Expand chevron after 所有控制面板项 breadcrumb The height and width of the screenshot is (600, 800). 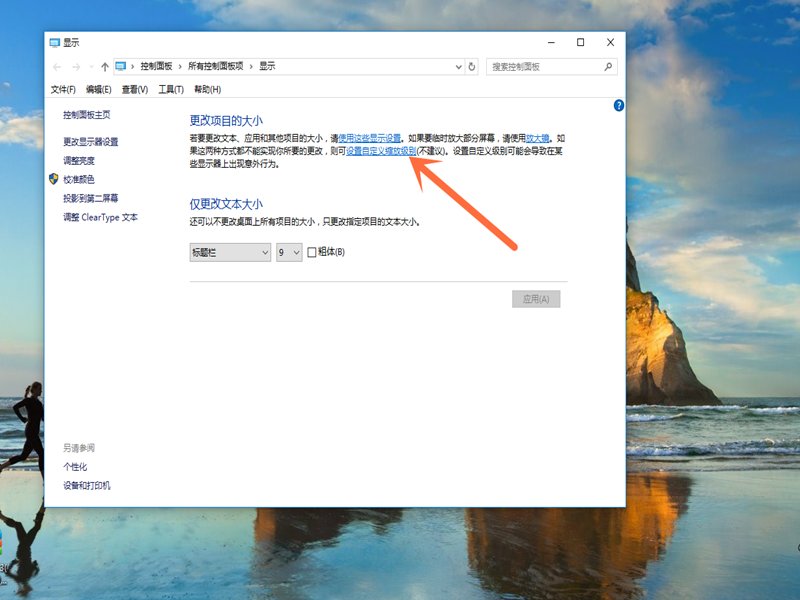tap(251, 67)
